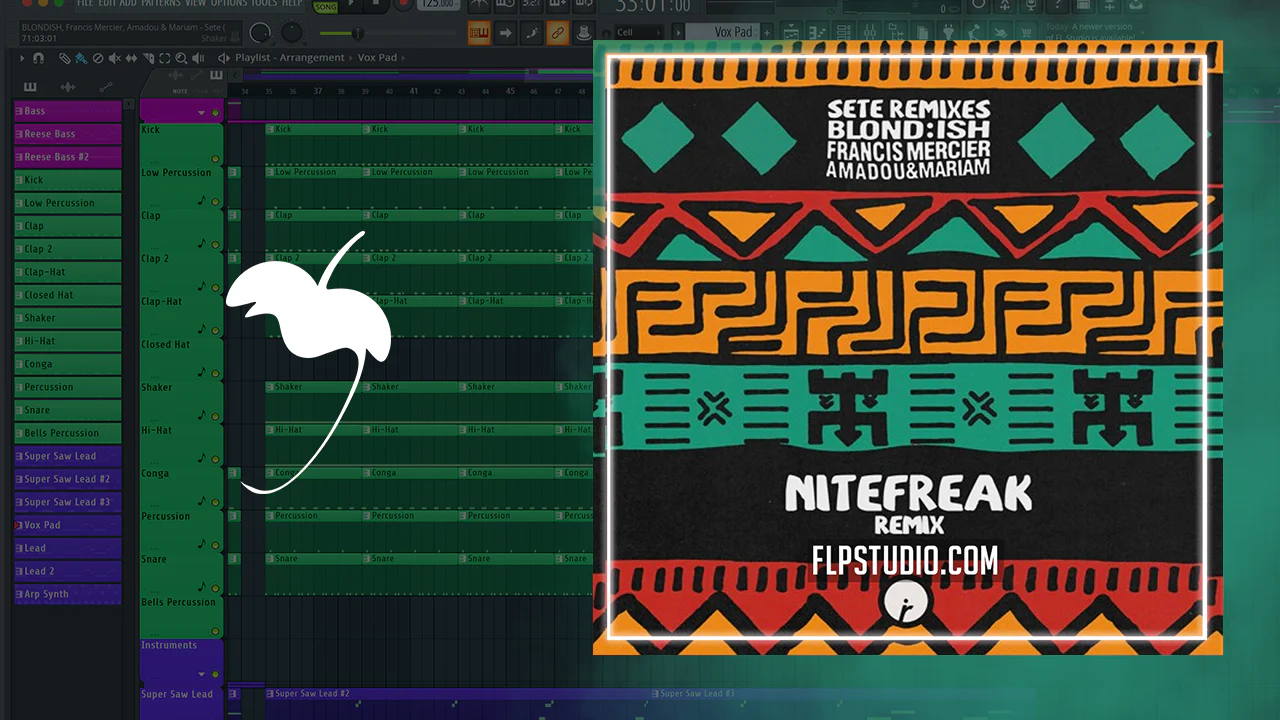Mute the Clap playlist track
Viewport: 1280px width, 720px height.
(x=215, y=245)
